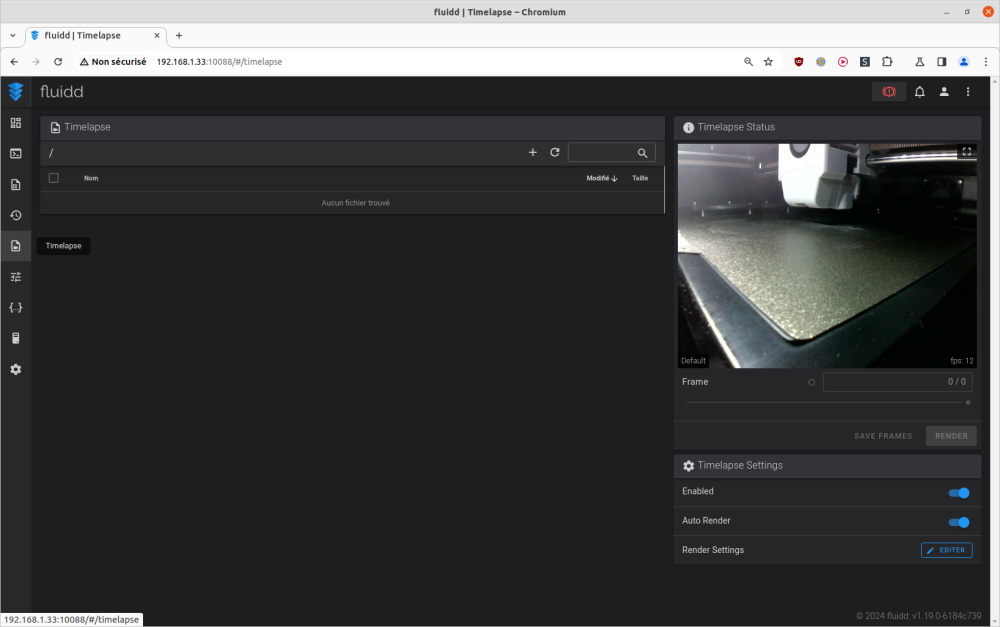
Task: Open the Configuration files page in sidebar
Action: pyautogui.click(x=16, y=307)
